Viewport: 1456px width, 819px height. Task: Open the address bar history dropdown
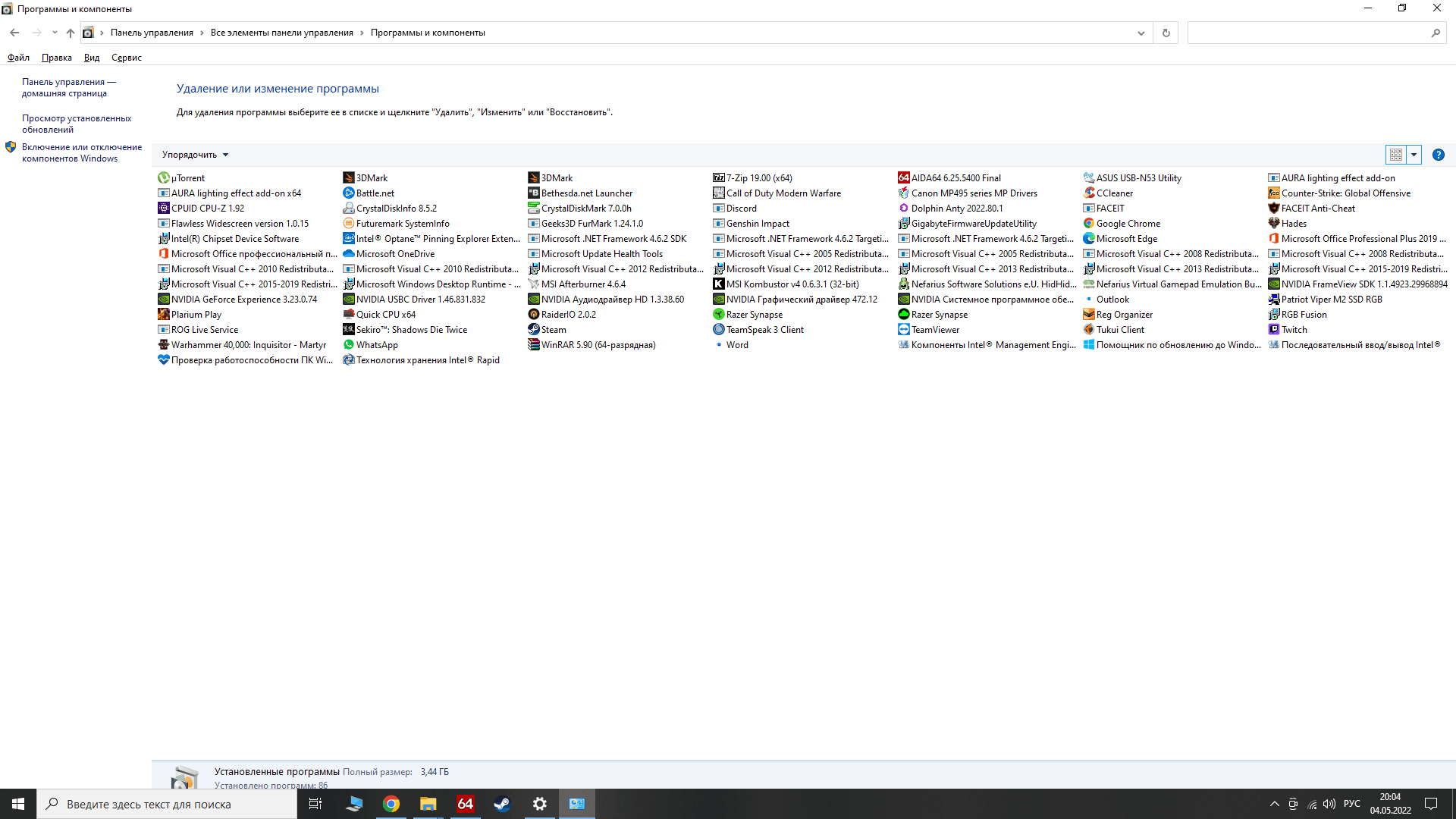1141,33
